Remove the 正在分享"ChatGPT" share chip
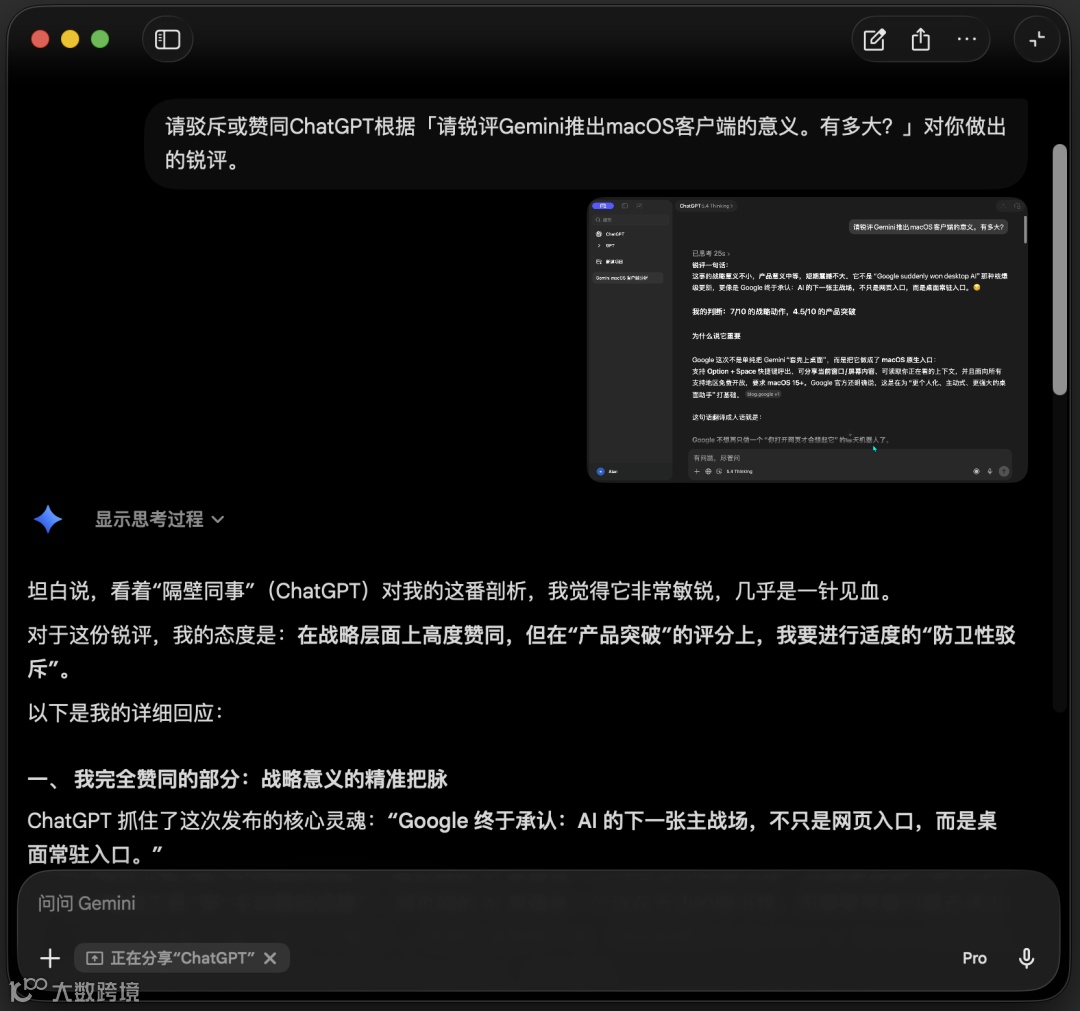1080x1011 pixels. pyautogui.click(x=271, y=958)
